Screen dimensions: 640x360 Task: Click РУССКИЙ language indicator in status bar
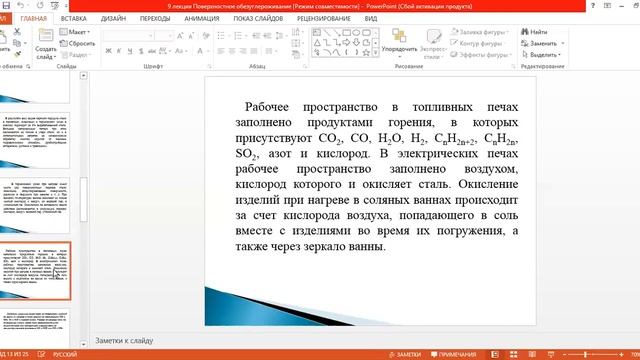click(x=65, y=354)
